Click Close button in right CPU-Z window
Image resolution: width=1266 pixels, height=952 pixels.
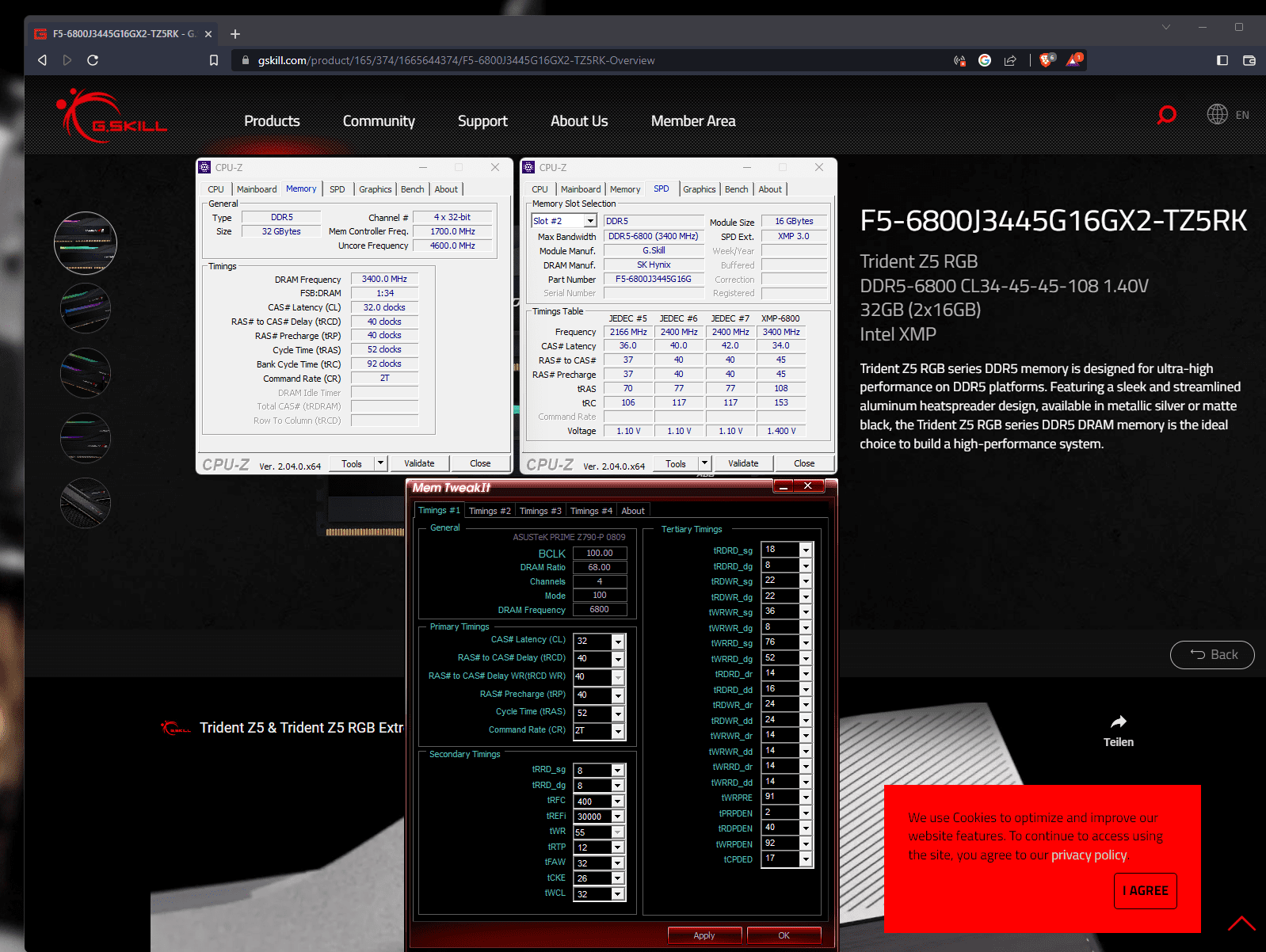(x=804, y=463)
